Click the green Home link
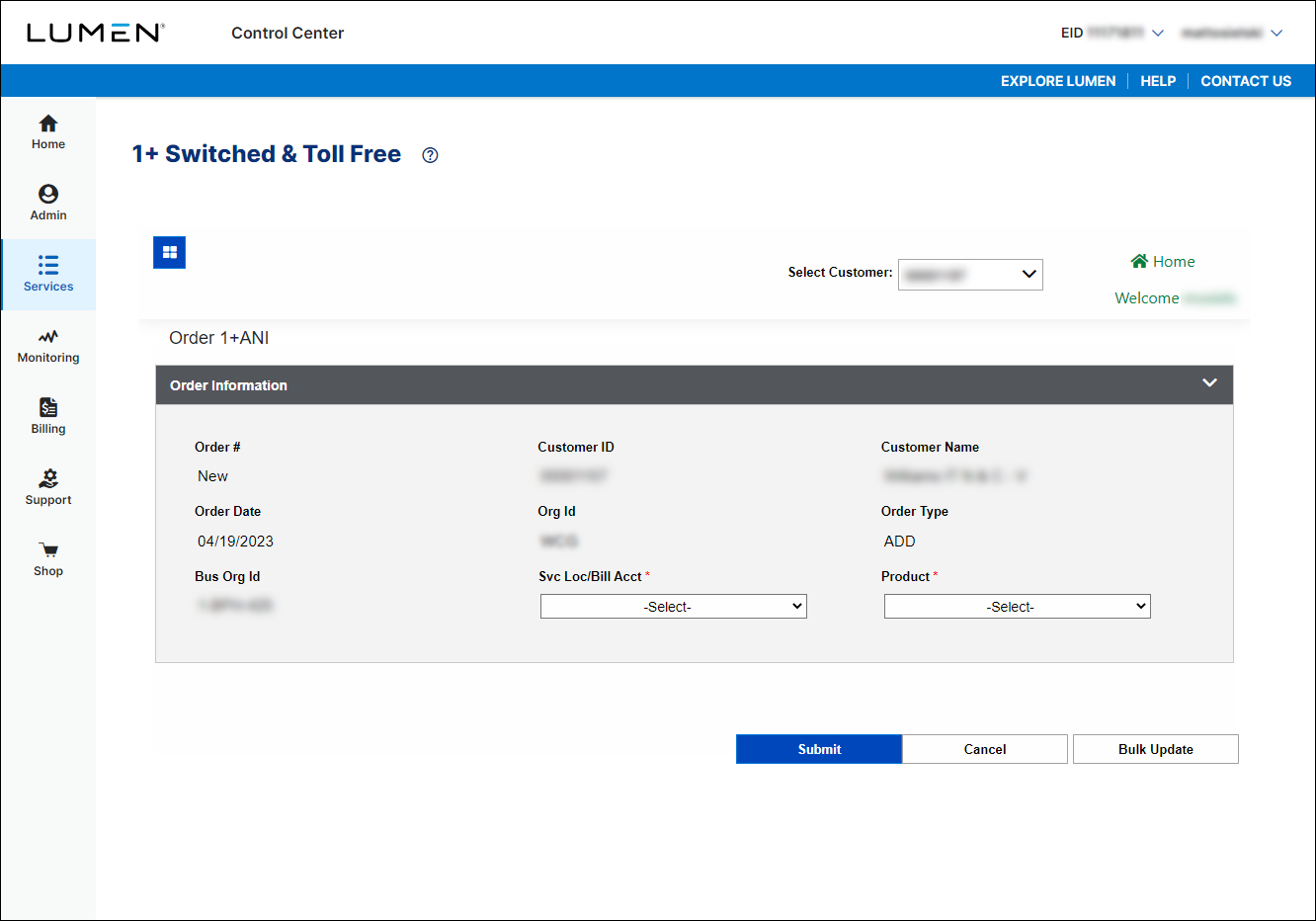 click(x=1163, y=262)
